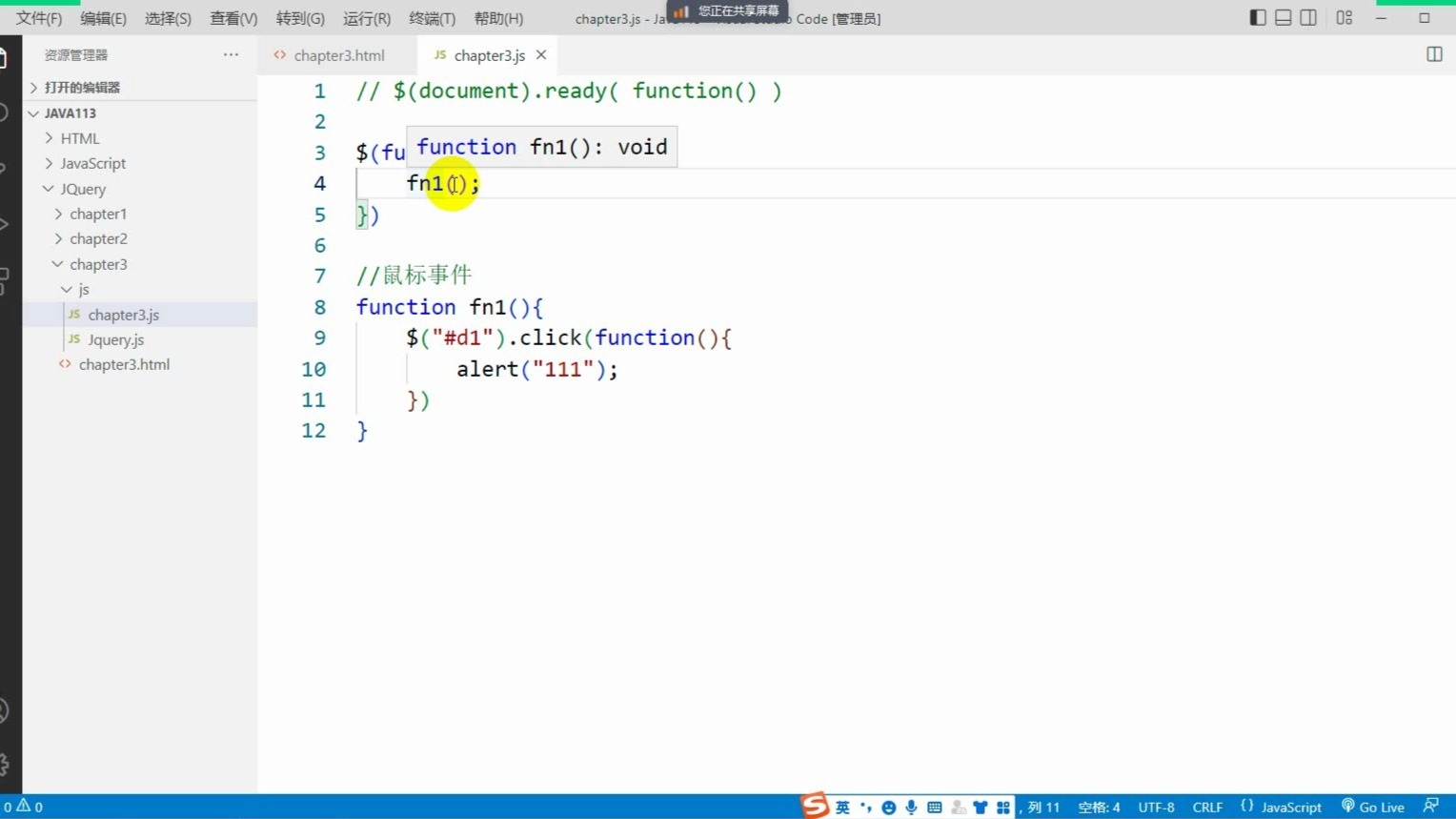Click the //鼠标事件 comment on line 7
This screenshot has width=1456, height=819.
click(x=414, y=276)
